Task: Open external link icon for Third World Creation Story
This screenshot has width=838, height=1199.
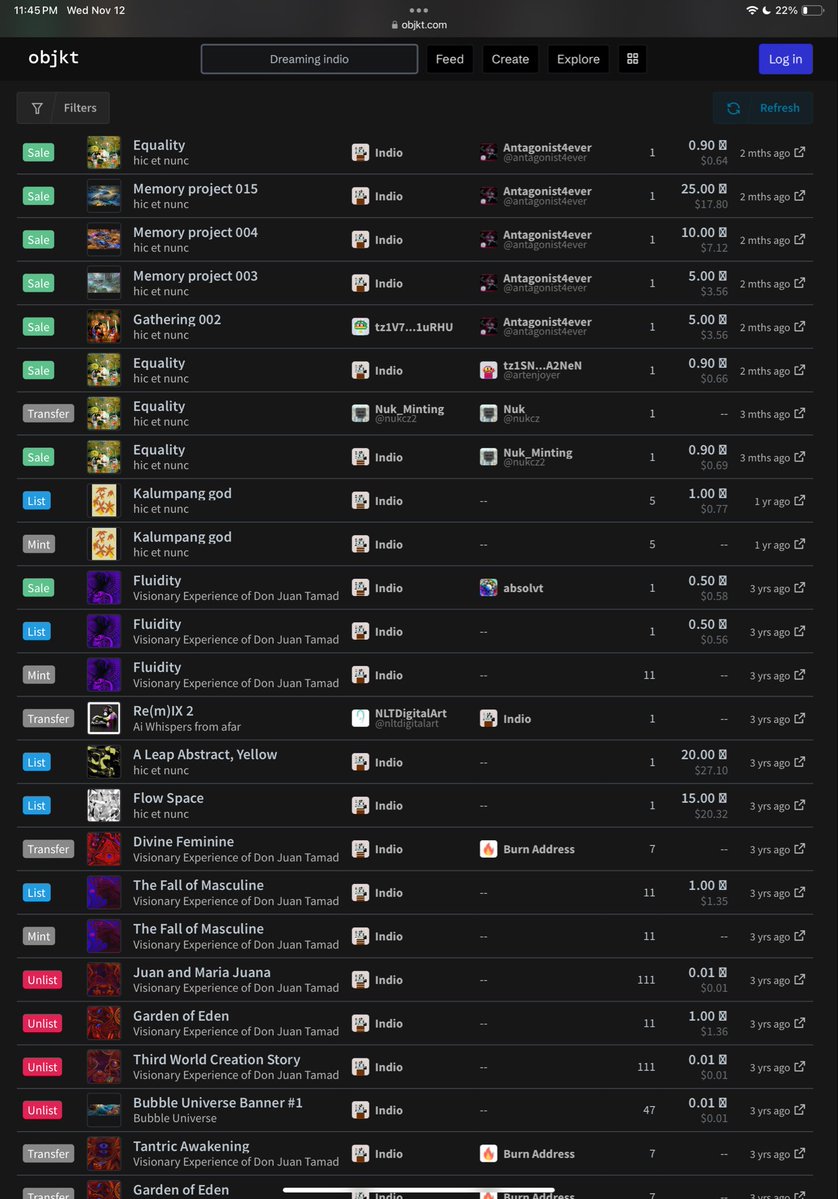Action: pyautogui.click(x=799, y=1067)
